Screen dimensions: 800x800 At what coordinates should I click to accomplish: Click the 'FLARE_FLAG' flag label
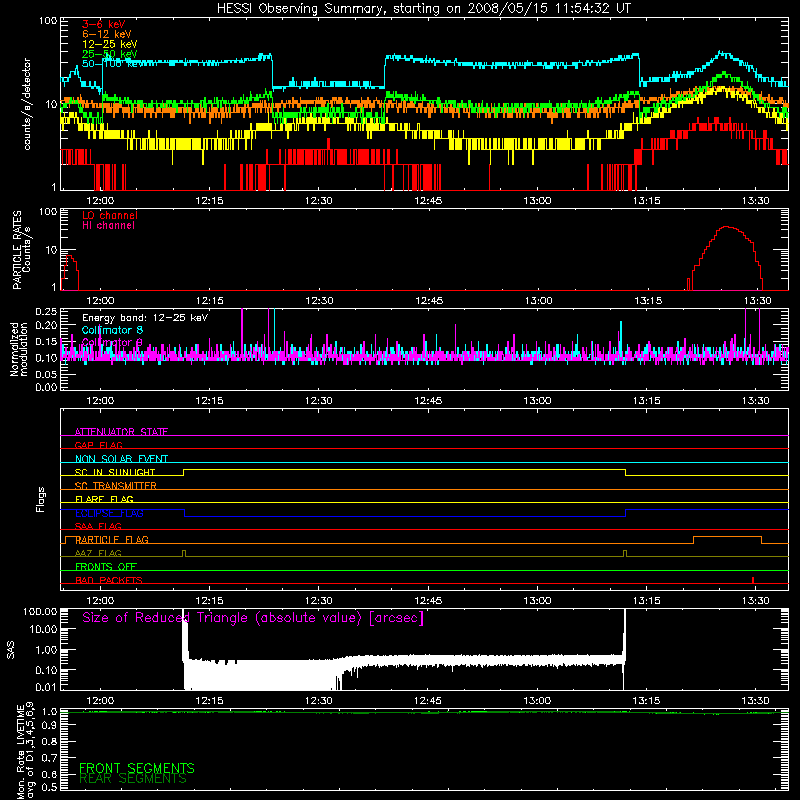click(x=104, y=499)
